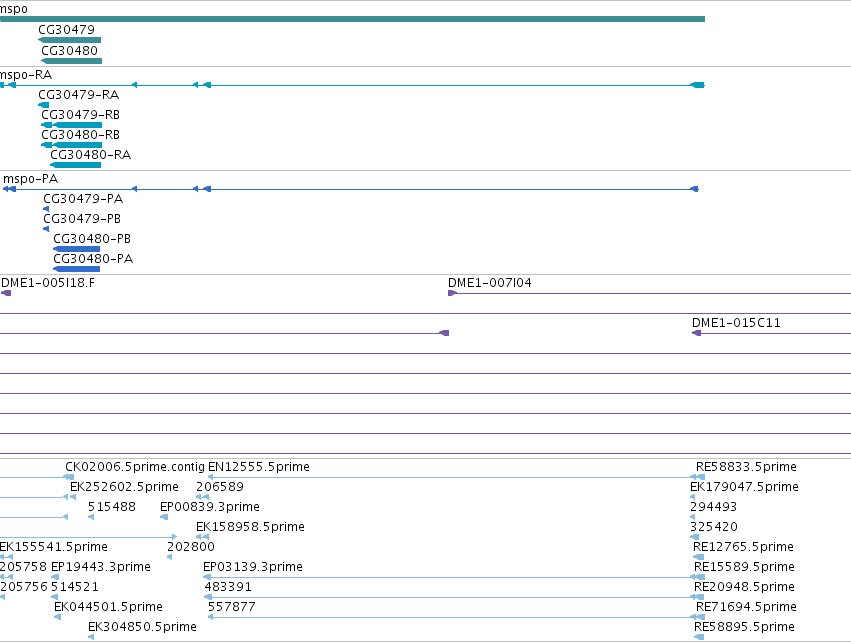The height and width of the screenshot is (642, 851).
Task: Select the 325420 EST label
Action: (714, 527)
